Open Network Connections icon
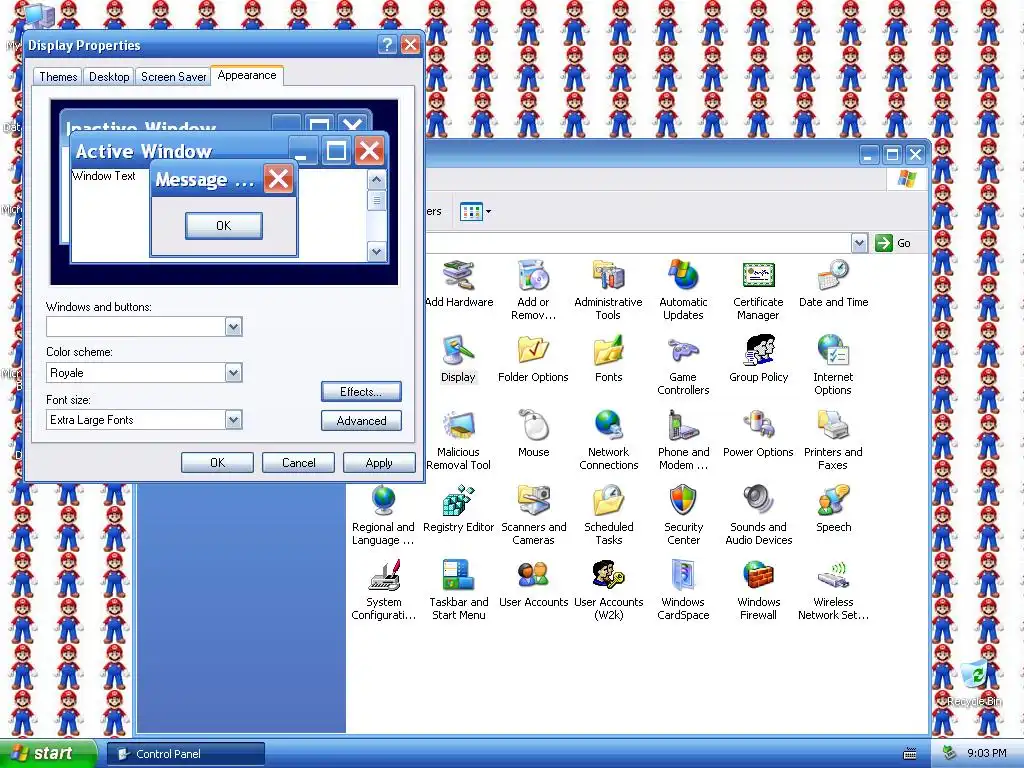1024x768 pixels. click(x=609, y=440)
